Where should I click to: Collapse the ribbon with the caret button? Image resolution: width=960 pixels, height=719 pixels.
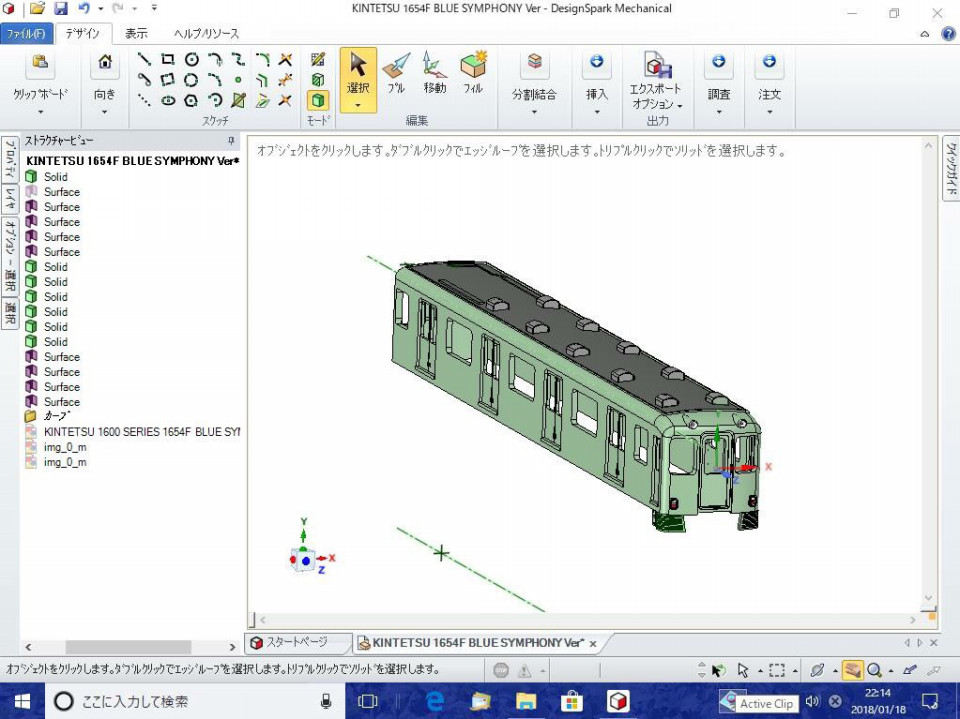(924, 34)
